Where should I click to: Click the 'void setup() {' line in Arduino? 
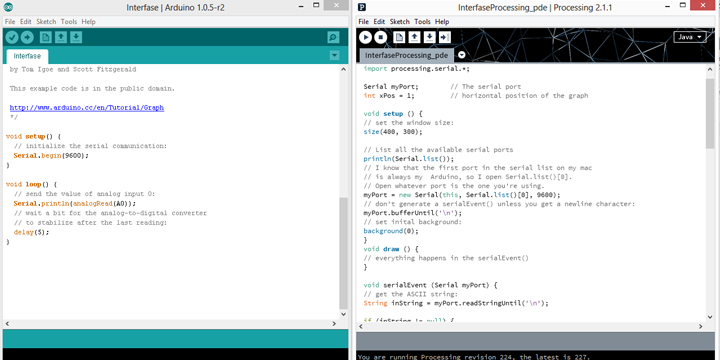click(x=33, y=136)
